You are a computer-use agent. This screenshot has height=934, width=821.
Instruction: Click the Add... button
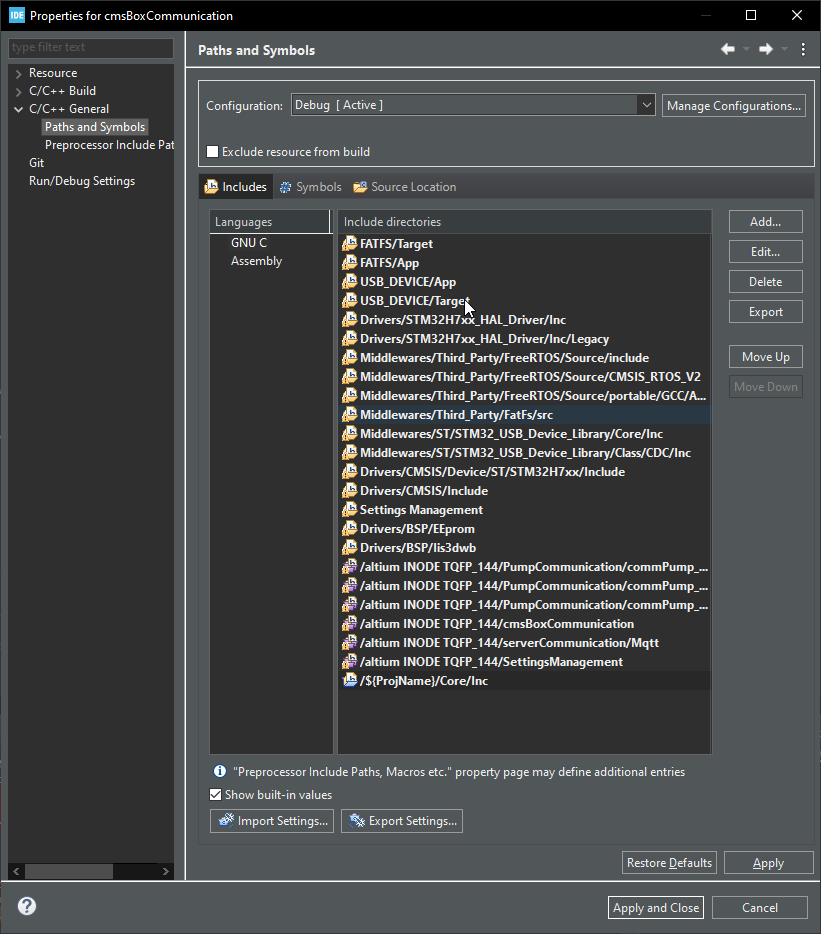(x=766, y=222)
